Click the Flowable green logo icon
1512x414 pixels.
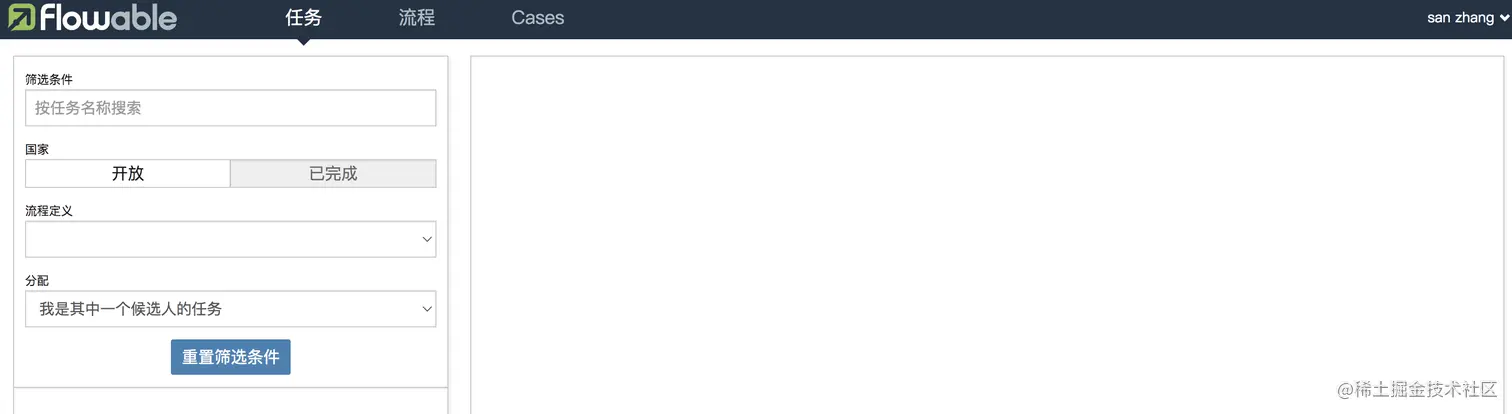coord(21,17)
